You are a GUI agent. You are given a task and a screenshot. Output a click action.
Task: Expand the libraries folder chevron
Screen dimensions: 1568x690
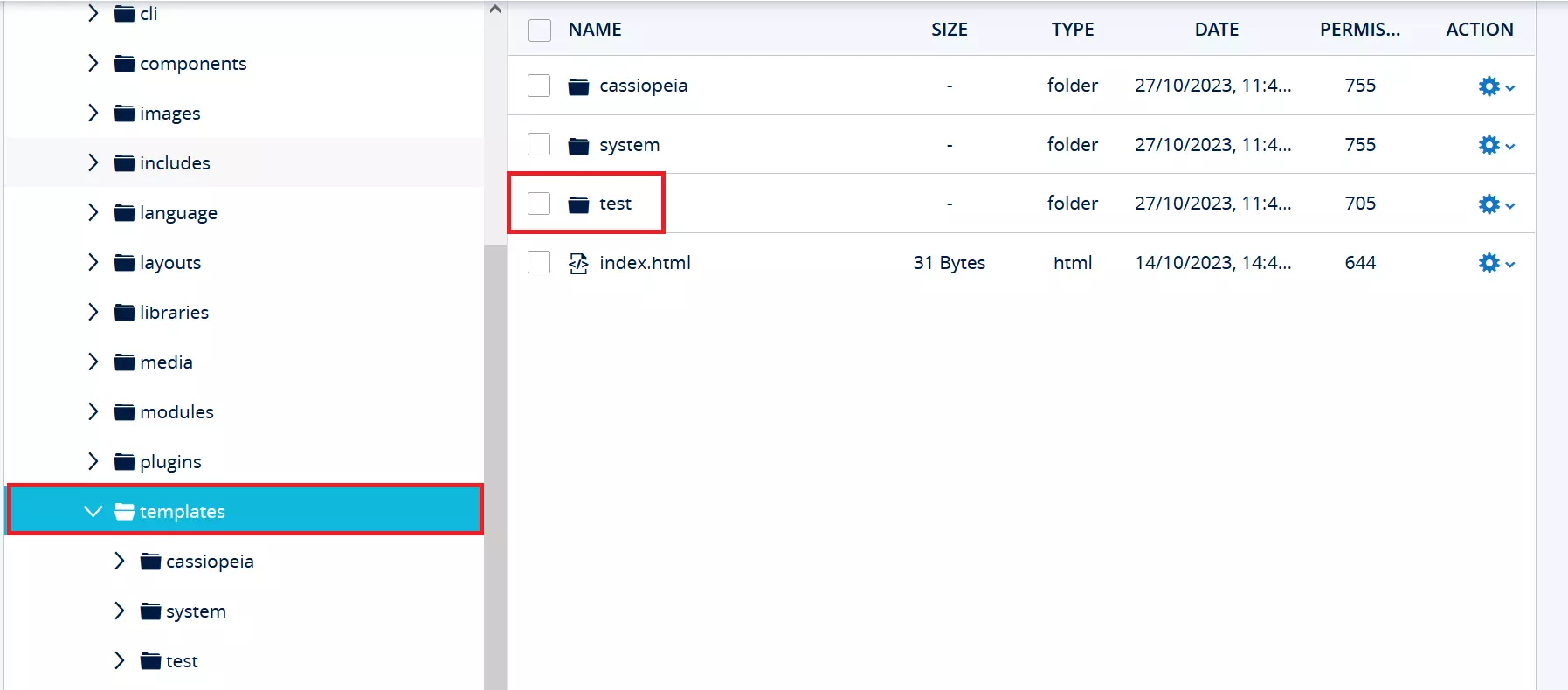93,312
